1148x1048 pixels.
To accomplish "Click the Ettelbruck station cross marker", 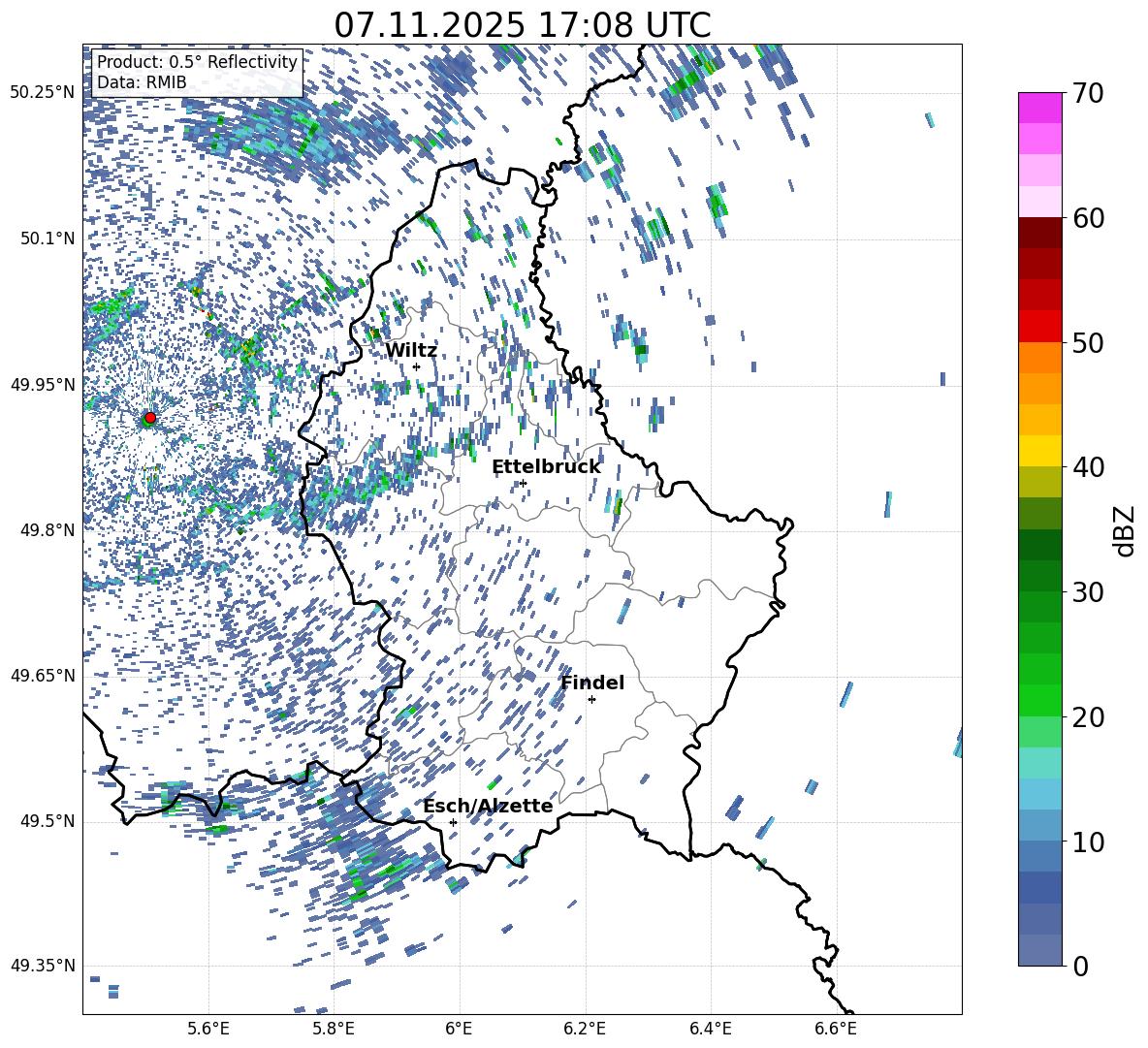I will (523, 483).
